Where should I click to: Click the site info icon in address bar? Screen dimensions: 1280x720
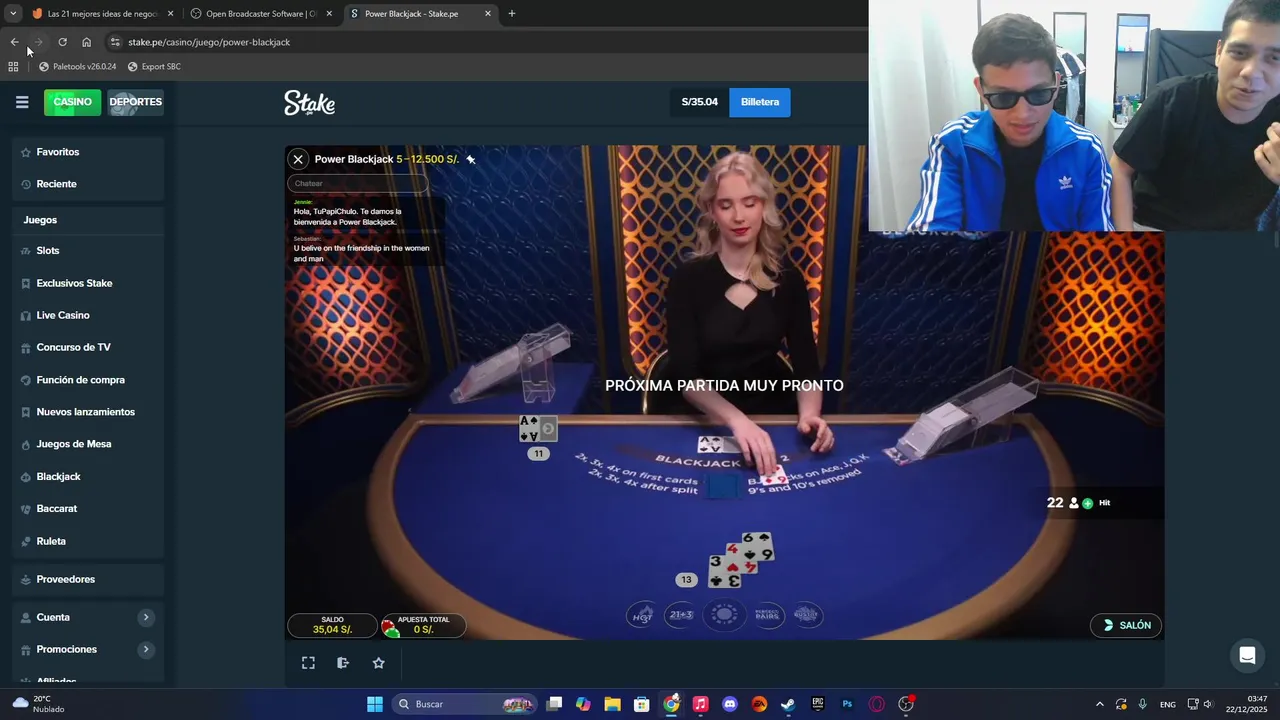(115, 42)
